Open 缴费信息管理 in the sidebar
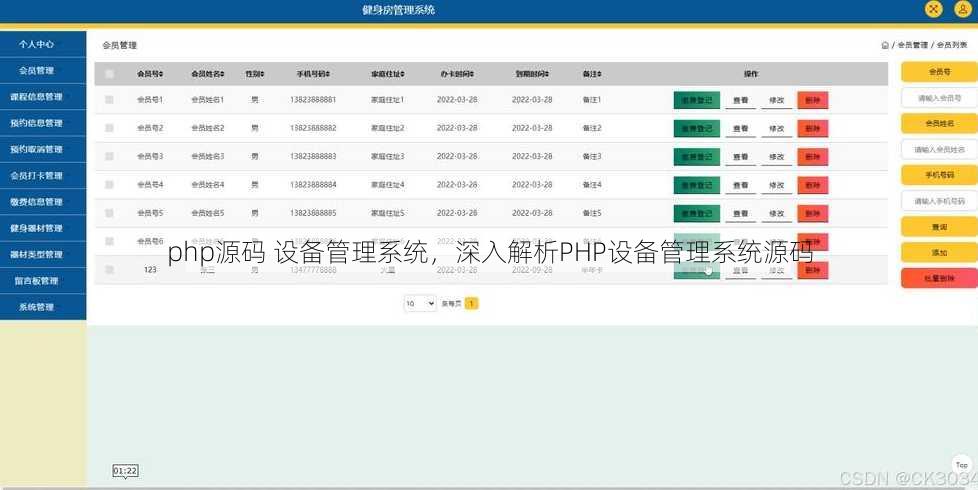978x490 pixels. coord(43,202)
